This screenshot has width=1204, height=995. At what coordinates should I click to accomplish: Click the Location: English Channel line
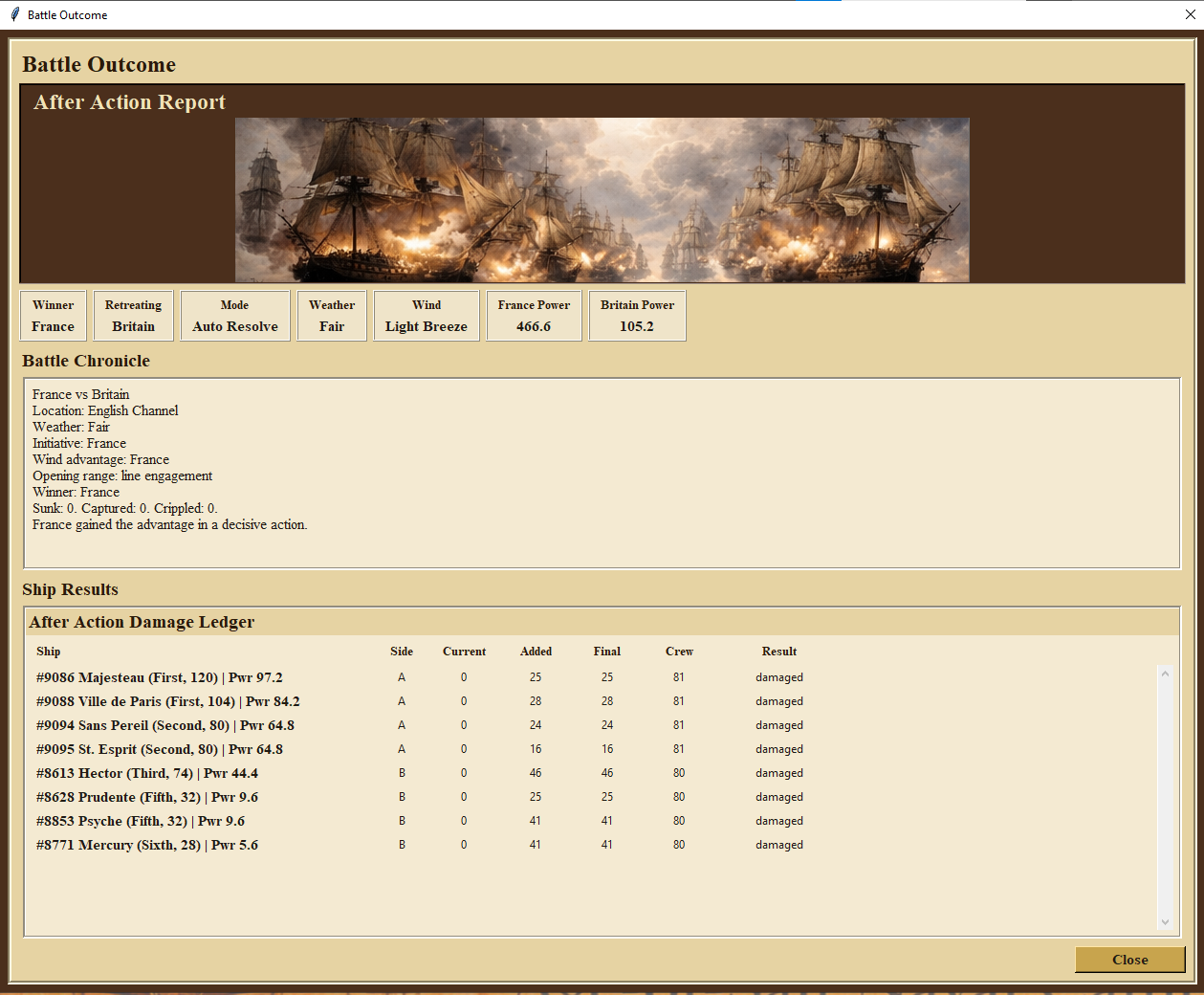click(x=105, y=410)
